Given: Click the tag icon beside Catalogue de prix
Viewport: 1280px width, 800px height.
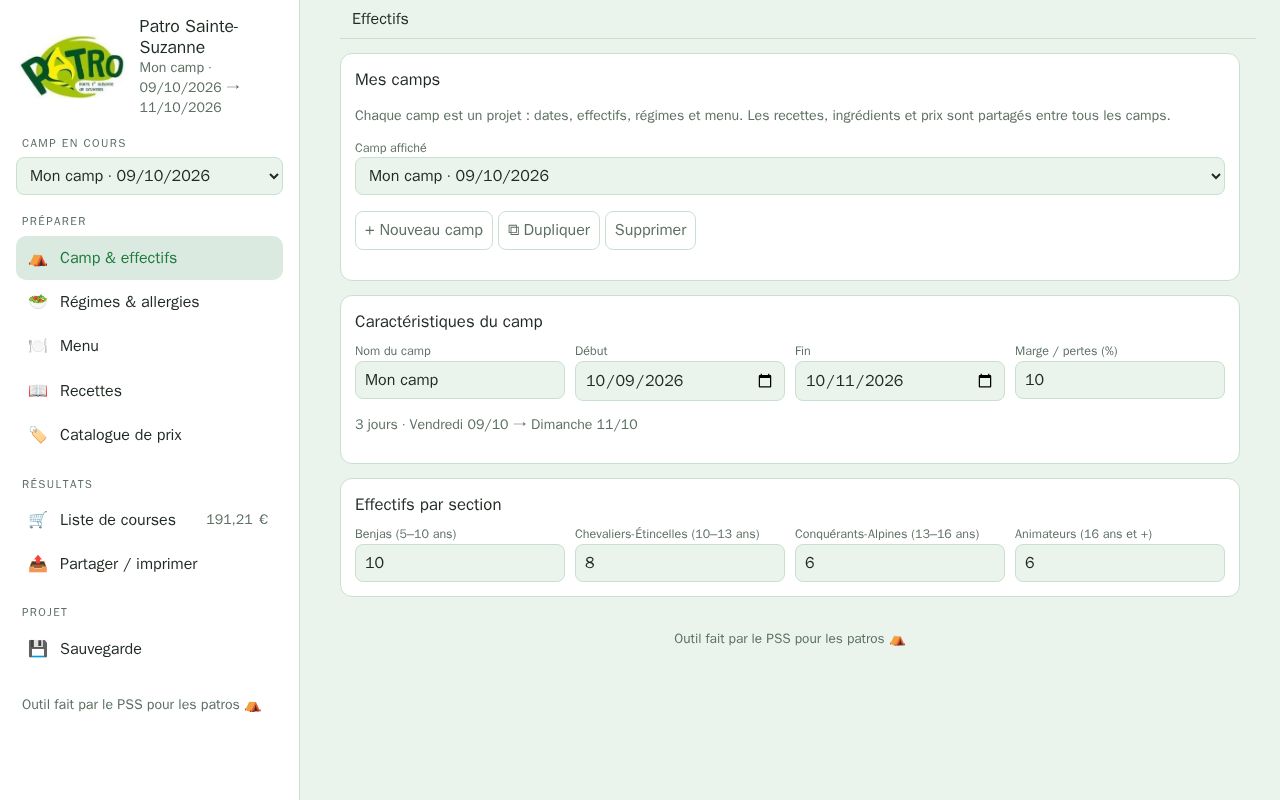Looking at the screenshot, I should click(x=38, y=435).
